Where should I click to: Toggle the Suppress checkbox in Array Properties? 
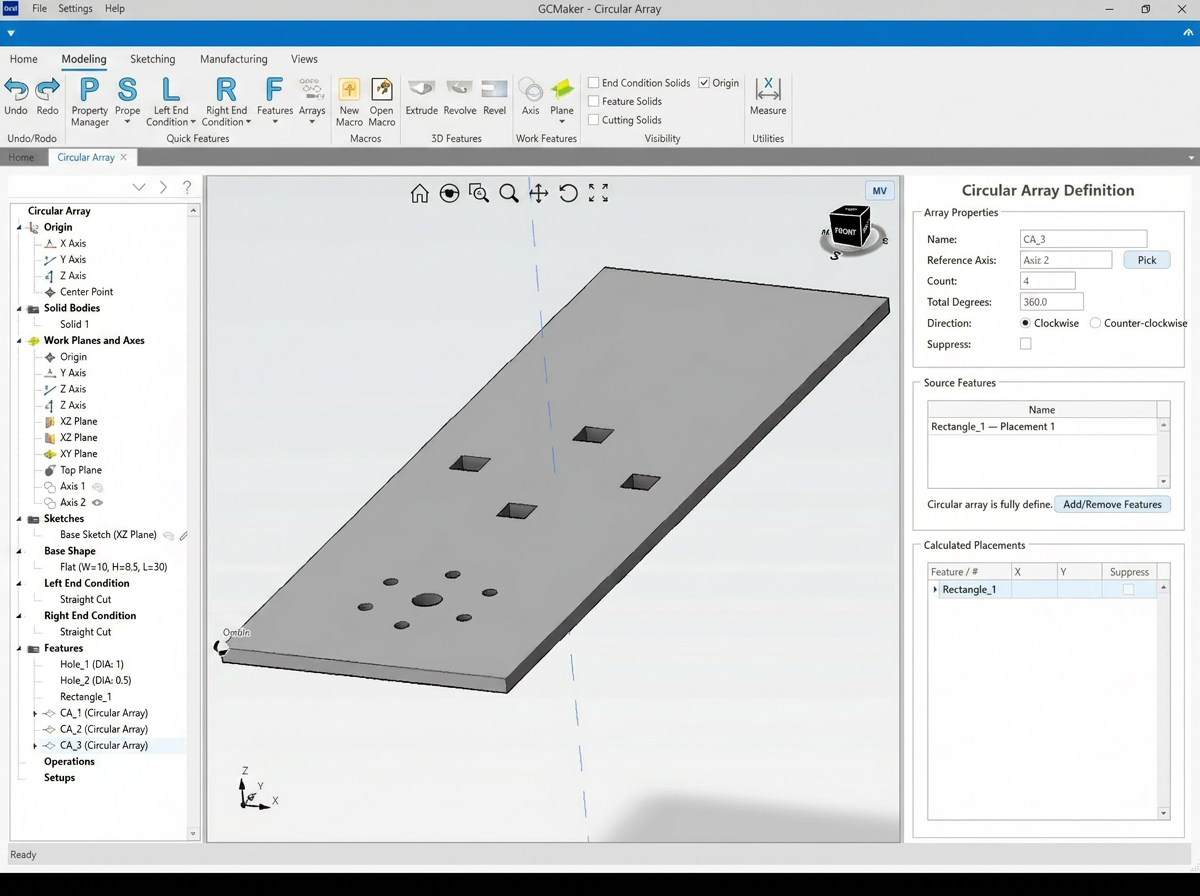(1025, 344)
